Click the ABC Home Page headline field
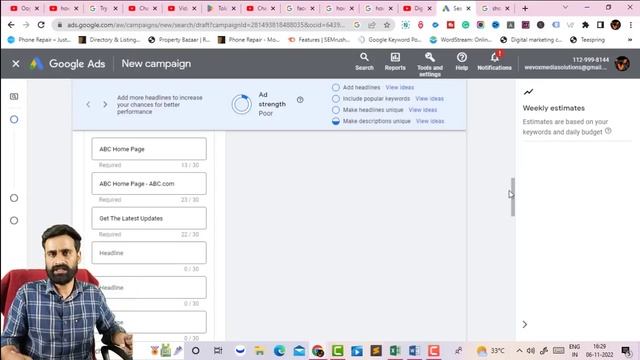Viewport: 640px width, 360px height. (149, 149)
